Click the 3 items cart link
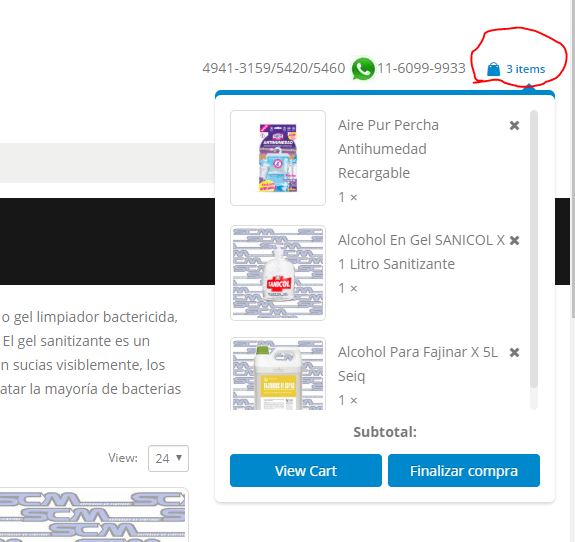Screen dimensions: 575x542 (525, 69)
